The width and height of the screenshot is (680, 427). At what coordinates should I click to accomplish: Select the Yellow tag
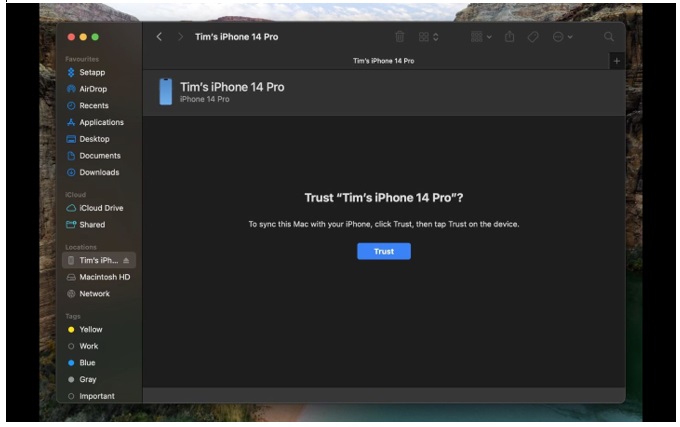click(x=90, y=329)
